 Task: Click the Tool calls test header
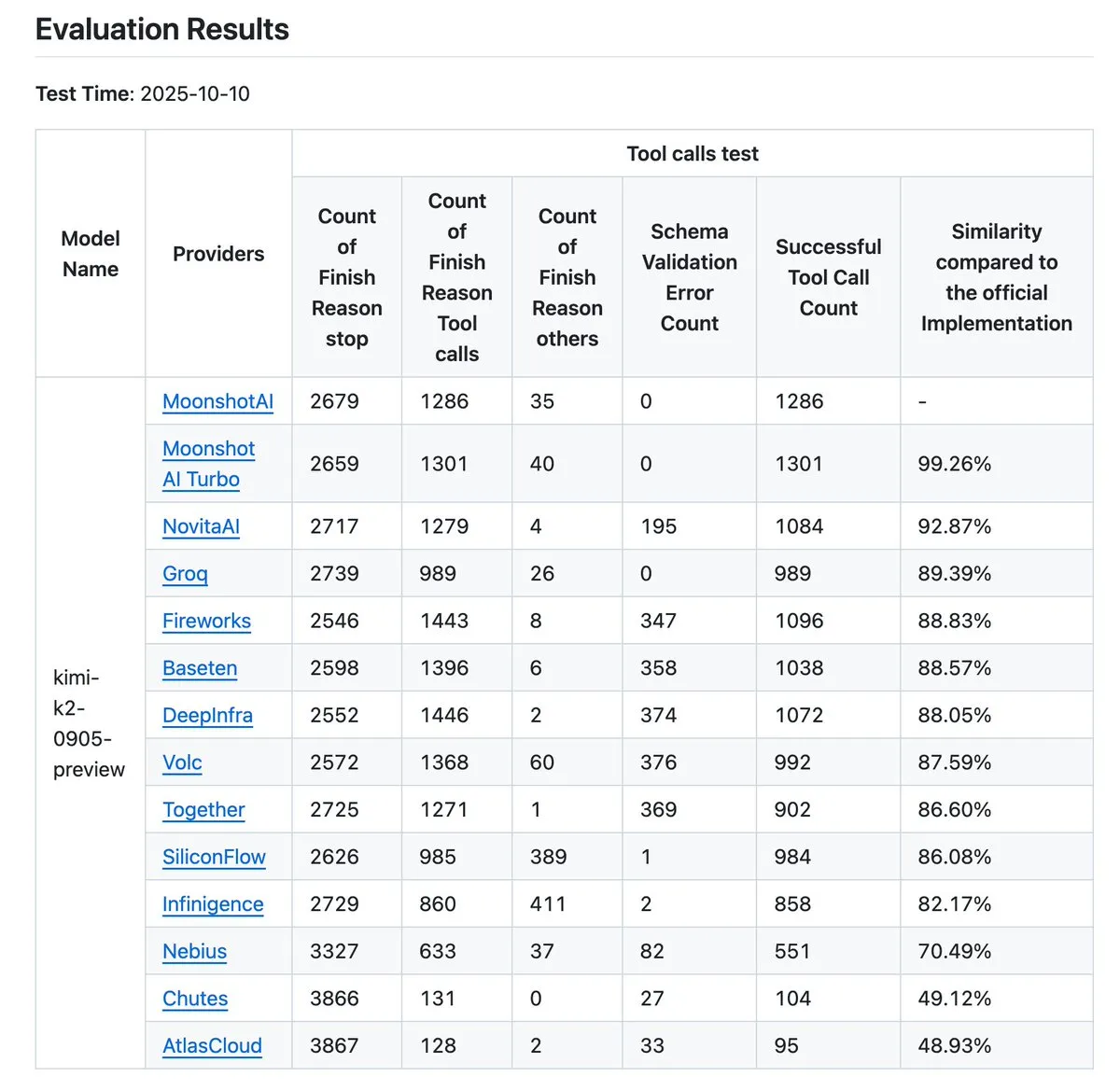tap(692, 154)
